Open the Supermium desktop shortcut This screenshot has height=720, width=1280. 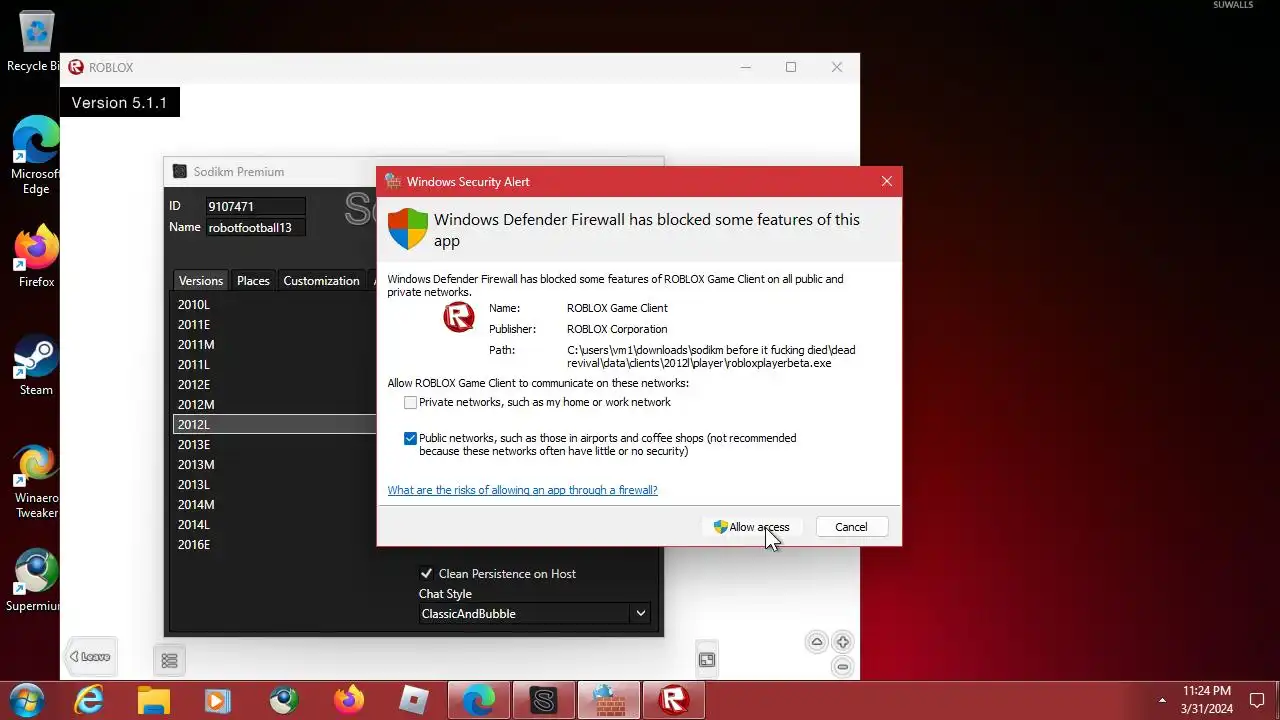coord(36,580)
